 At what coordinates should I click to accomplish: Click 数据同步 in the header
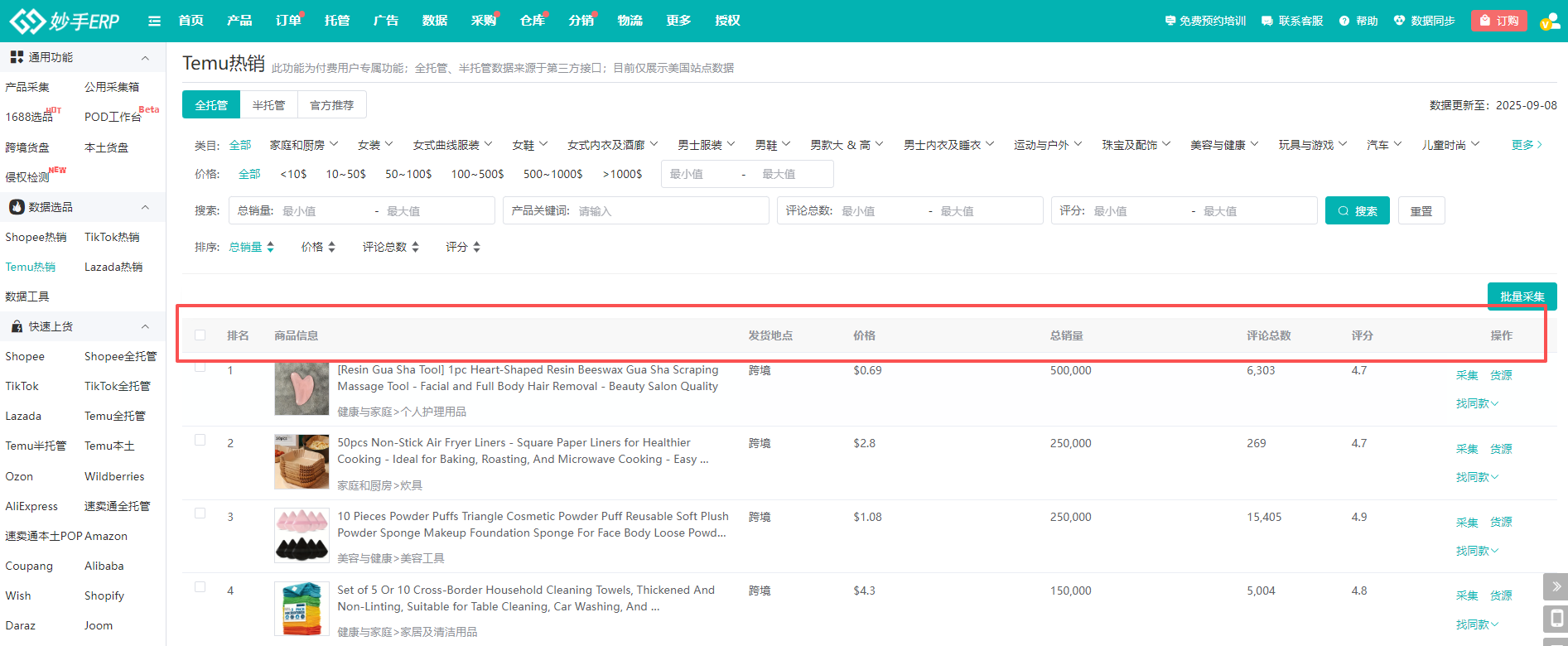pyautogui.click(x=1425, y=21)
